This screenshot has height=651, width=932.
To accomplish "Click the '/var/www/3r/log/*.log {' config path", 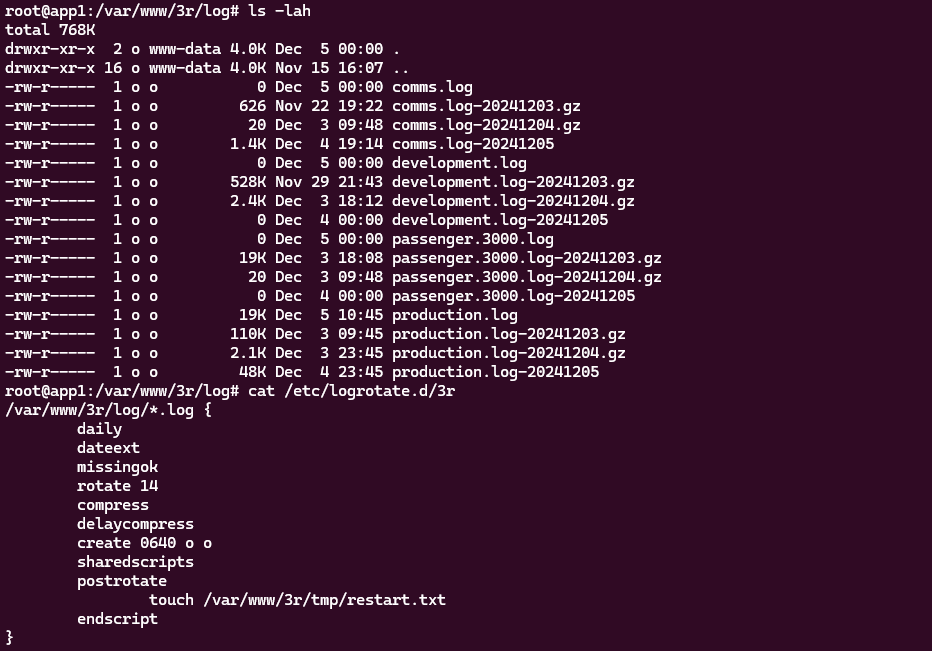I will point(108,410).
